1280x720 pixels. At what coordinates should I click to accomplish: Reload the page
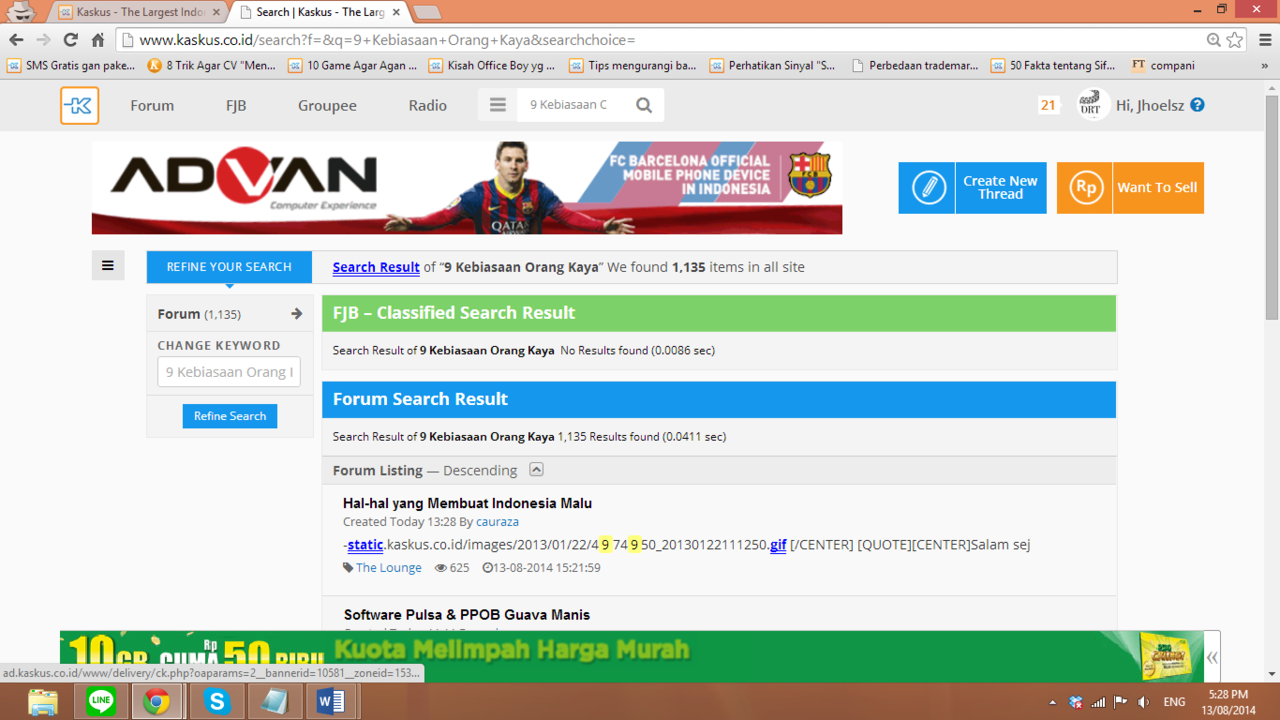[70, 40]
